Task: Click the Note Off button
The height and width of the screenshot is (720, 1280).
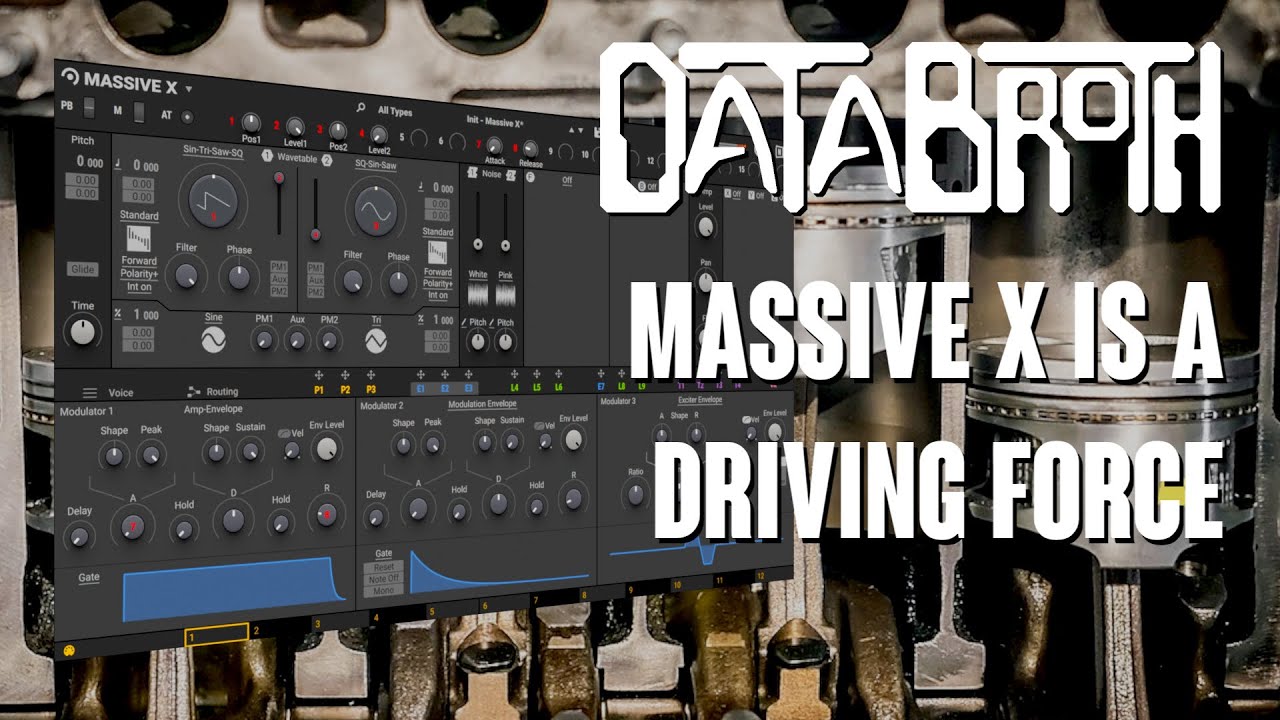Action: point(383,579)
